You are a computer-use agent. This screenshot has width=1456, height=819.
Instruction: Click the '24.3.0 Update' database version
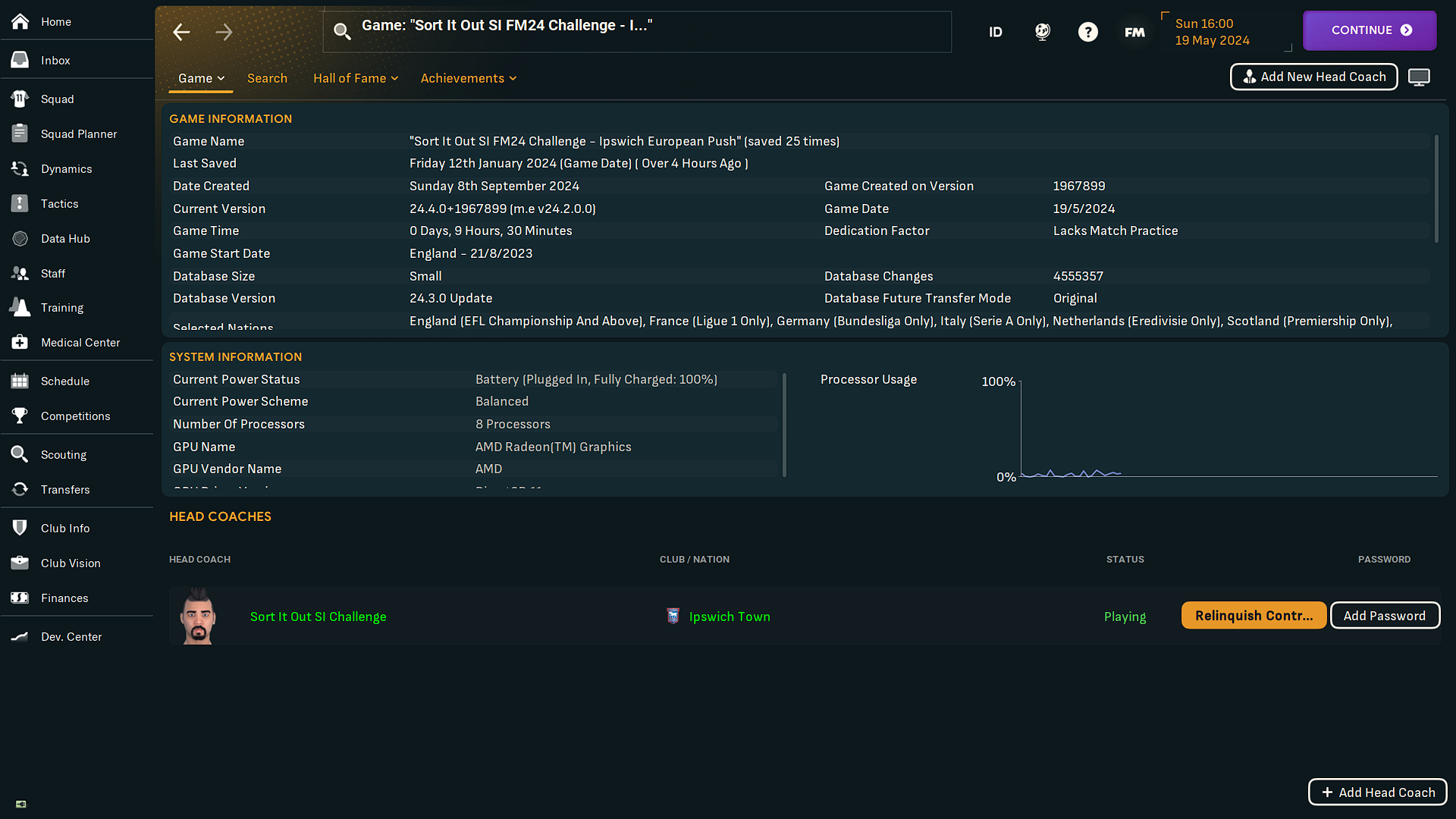tap(451, 298)
